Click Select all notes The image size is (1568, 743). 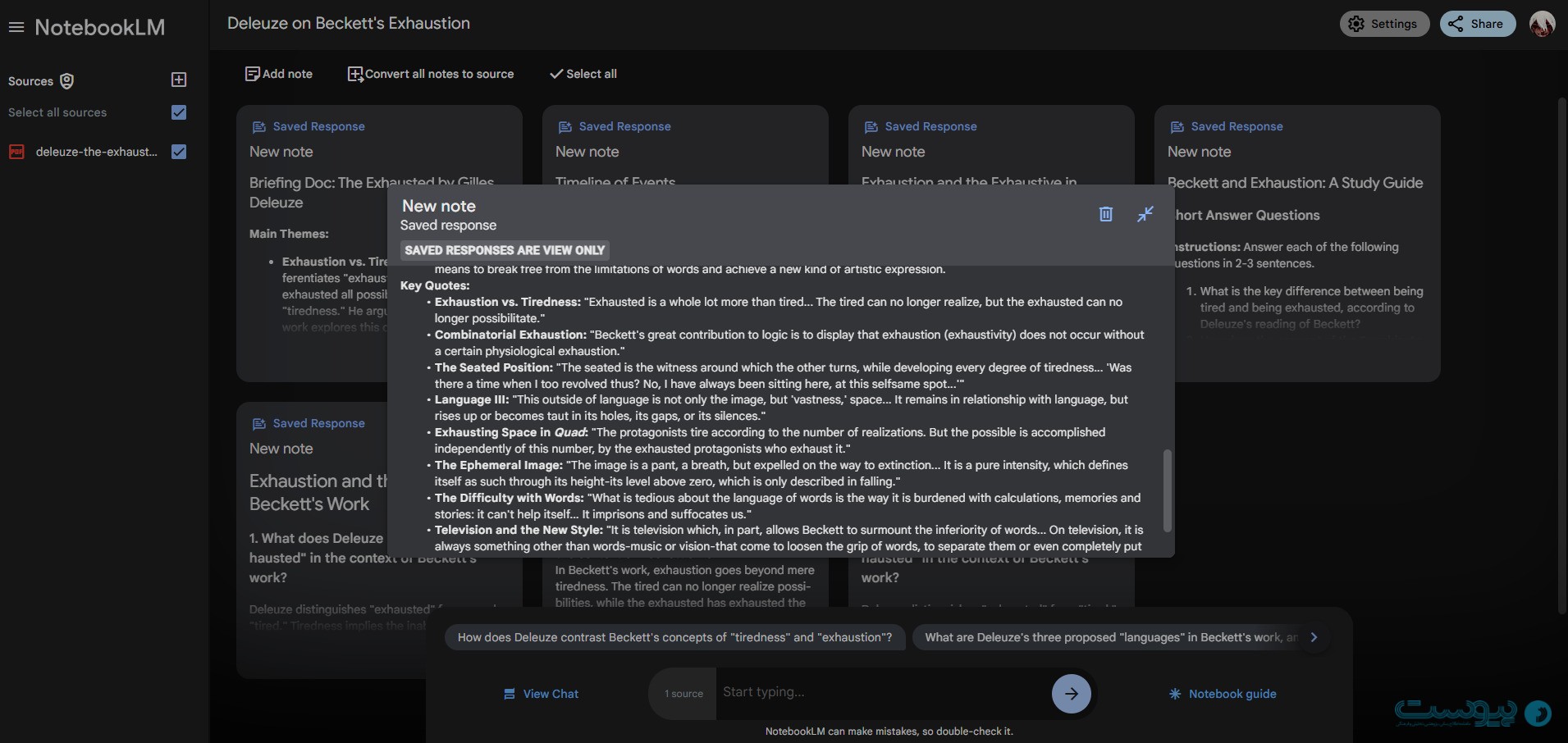tap(583, 74)
